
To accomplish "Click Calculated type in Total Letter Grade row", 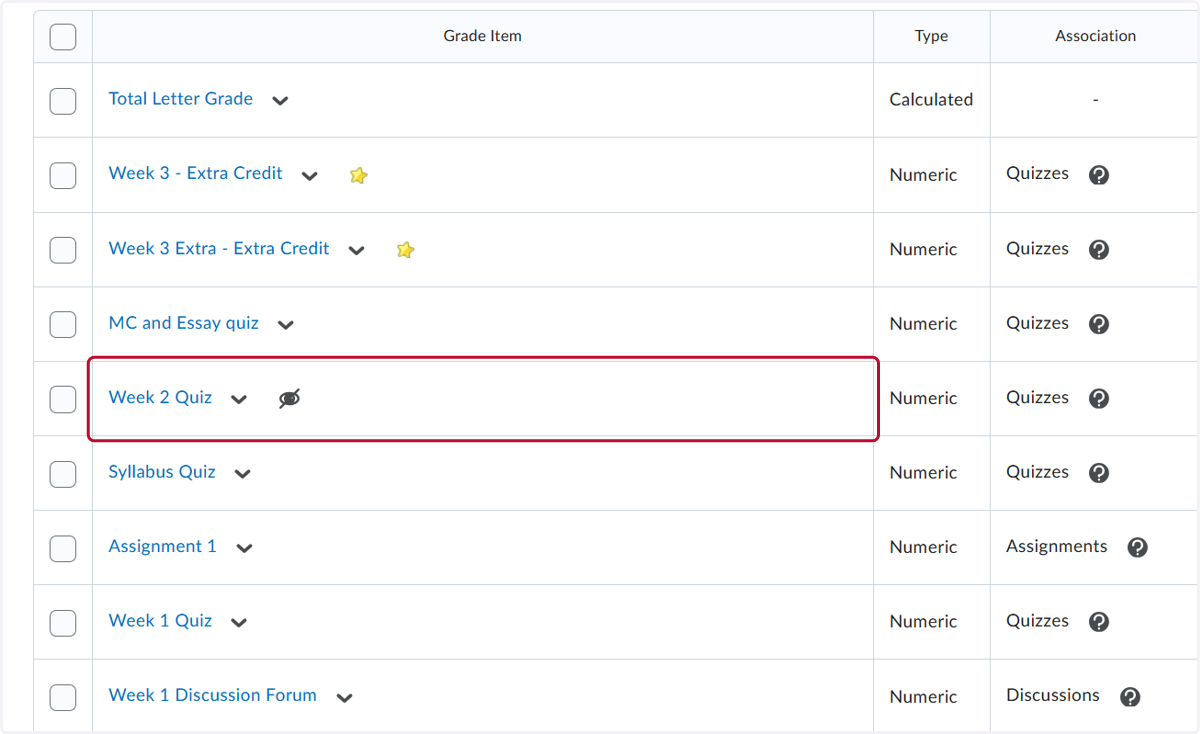I will pyautogui.click(x=931, y=100).
